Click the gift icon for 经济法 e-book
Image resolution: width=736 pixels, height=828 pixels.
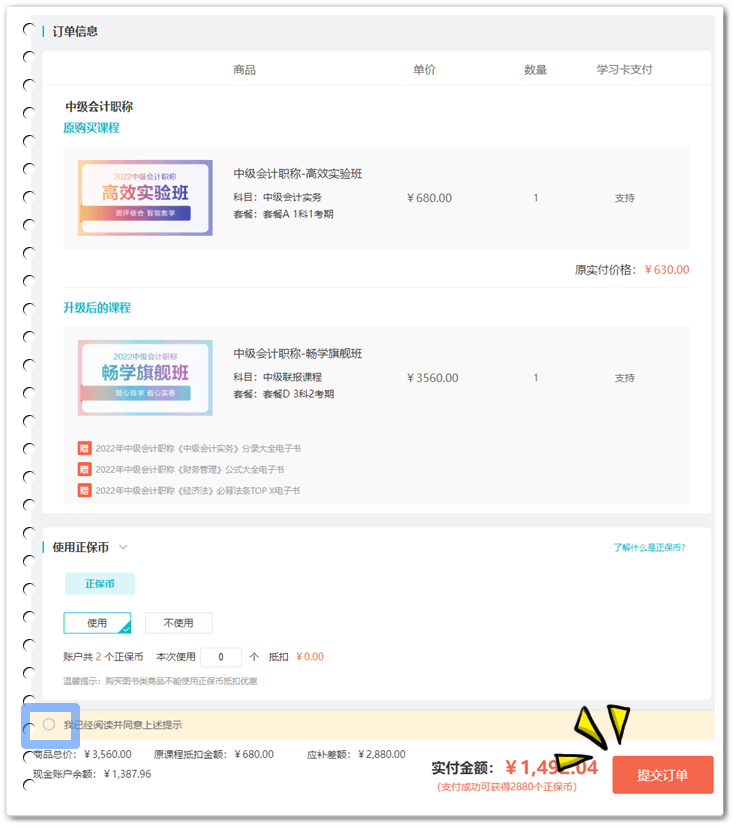coord(84,490)
